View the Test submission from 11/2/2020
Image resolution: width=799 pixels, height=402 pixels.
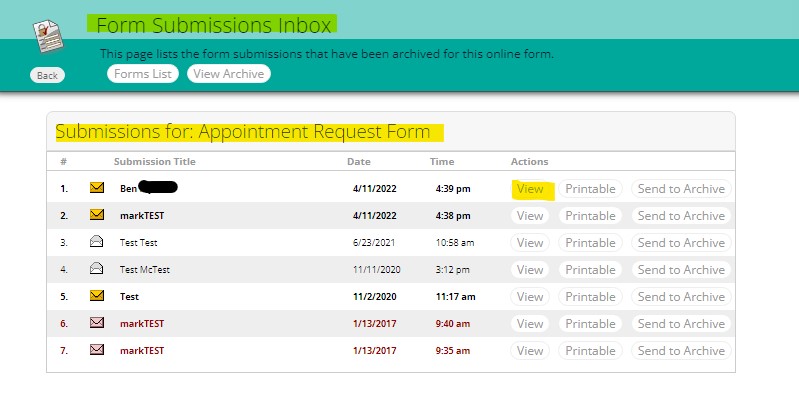[530, 297]
